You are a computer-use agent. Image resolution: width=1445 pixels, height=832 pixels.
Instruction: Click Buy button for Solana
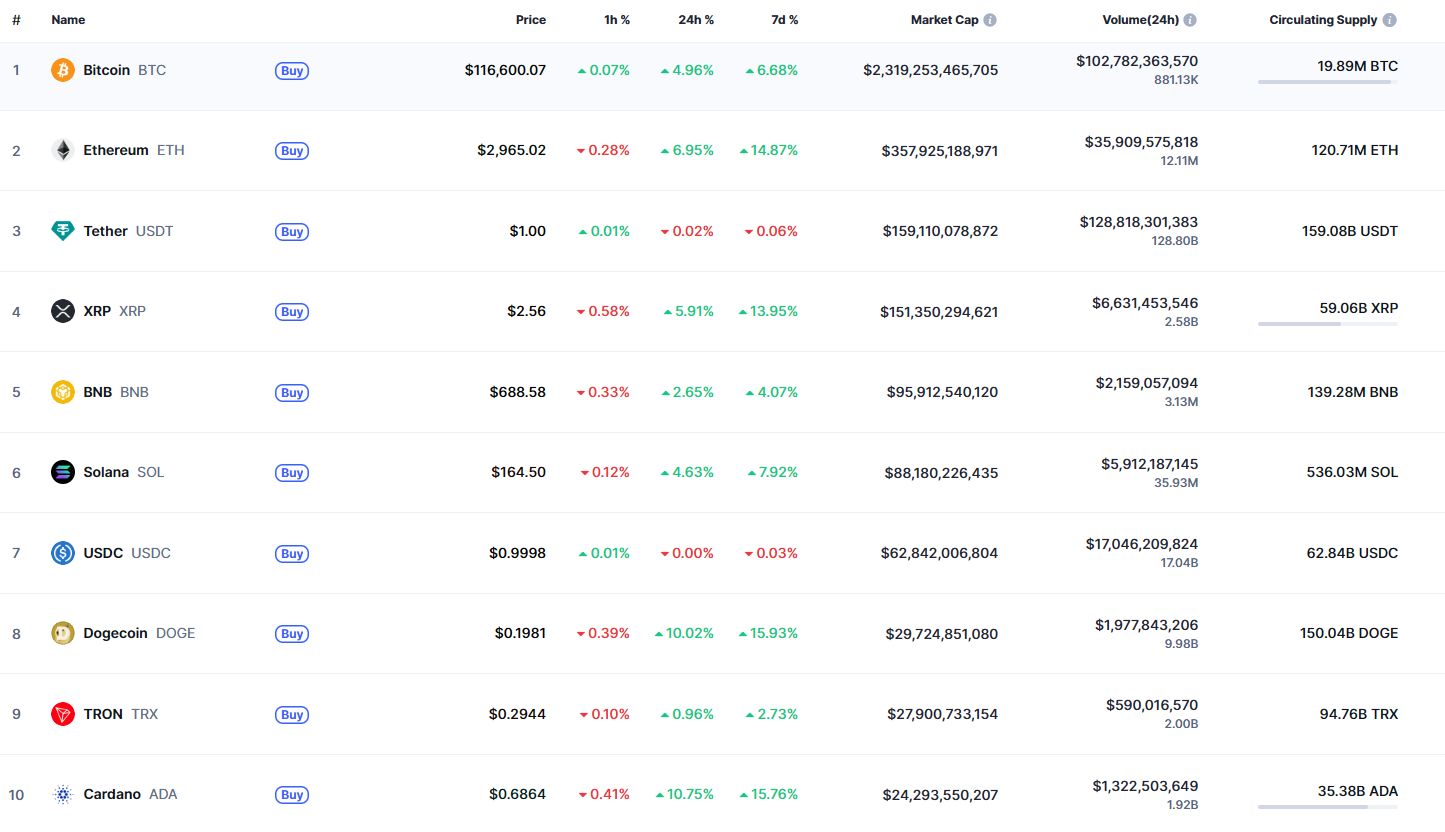[x=292, y=473]
